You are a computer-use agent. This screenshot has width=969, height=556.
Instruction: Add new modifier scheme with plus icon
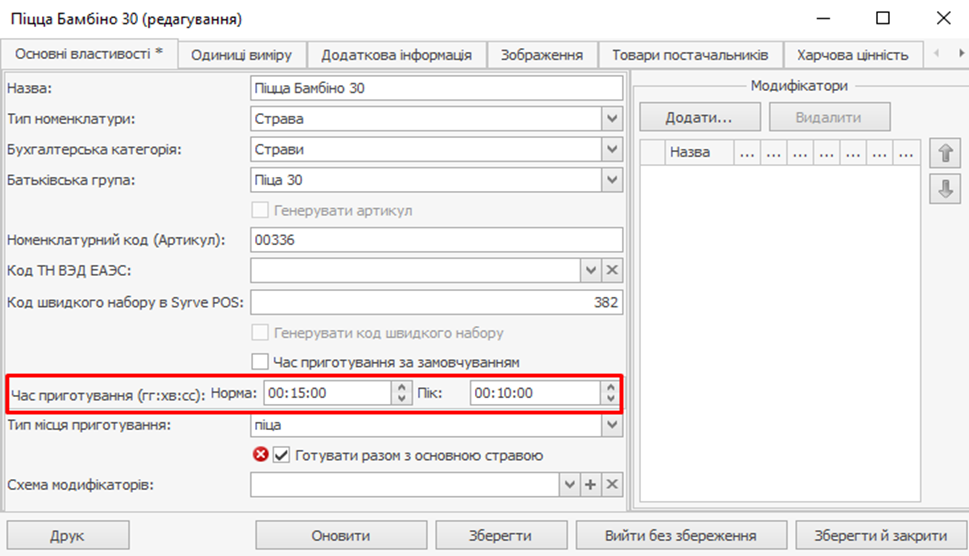591,484
